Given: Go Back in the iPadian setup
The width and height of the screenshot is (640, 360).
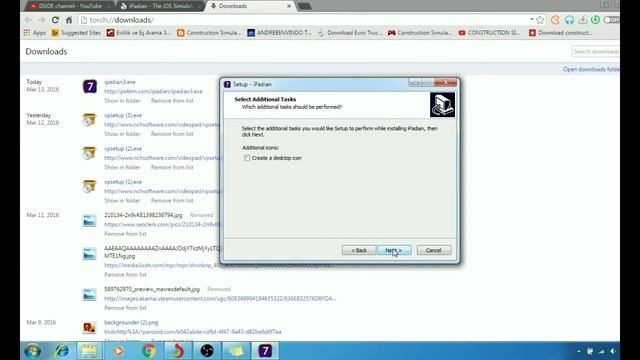Looking at the screenshot, I should (359, 250).
